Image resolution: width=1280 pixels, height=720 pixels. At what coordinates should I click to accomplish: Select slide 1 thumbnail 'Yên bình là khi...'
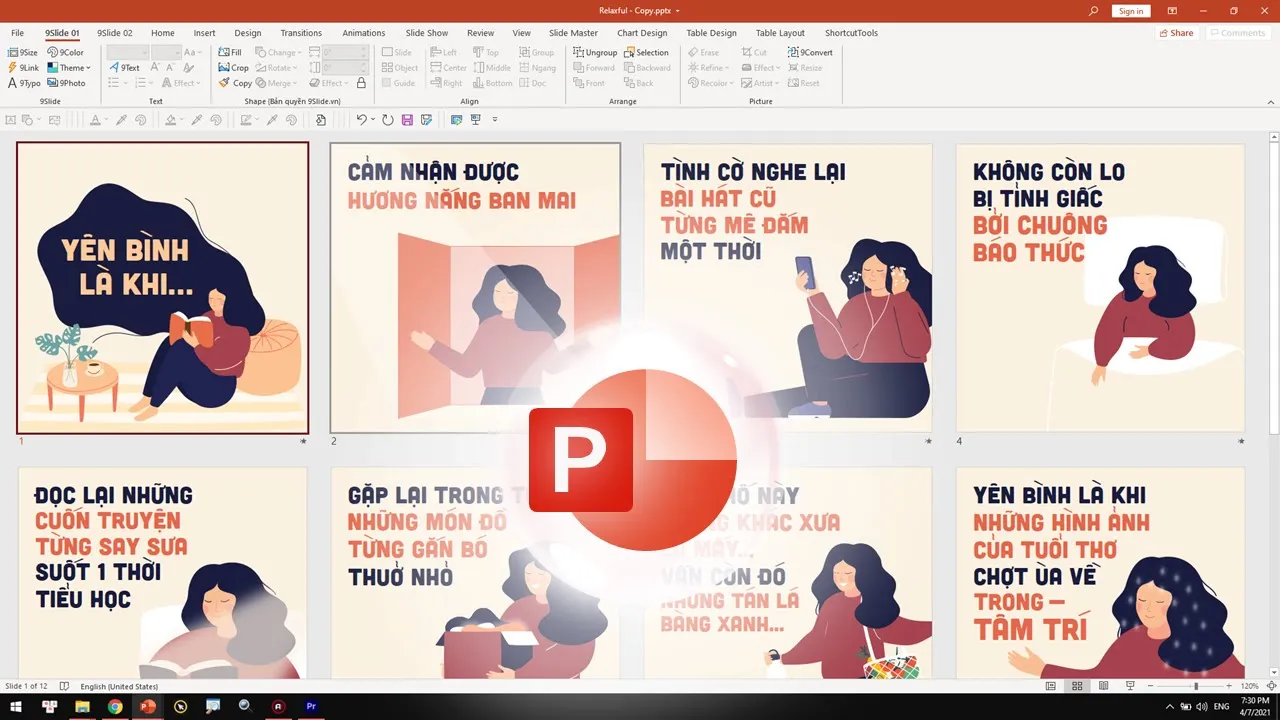pos(163,287)
